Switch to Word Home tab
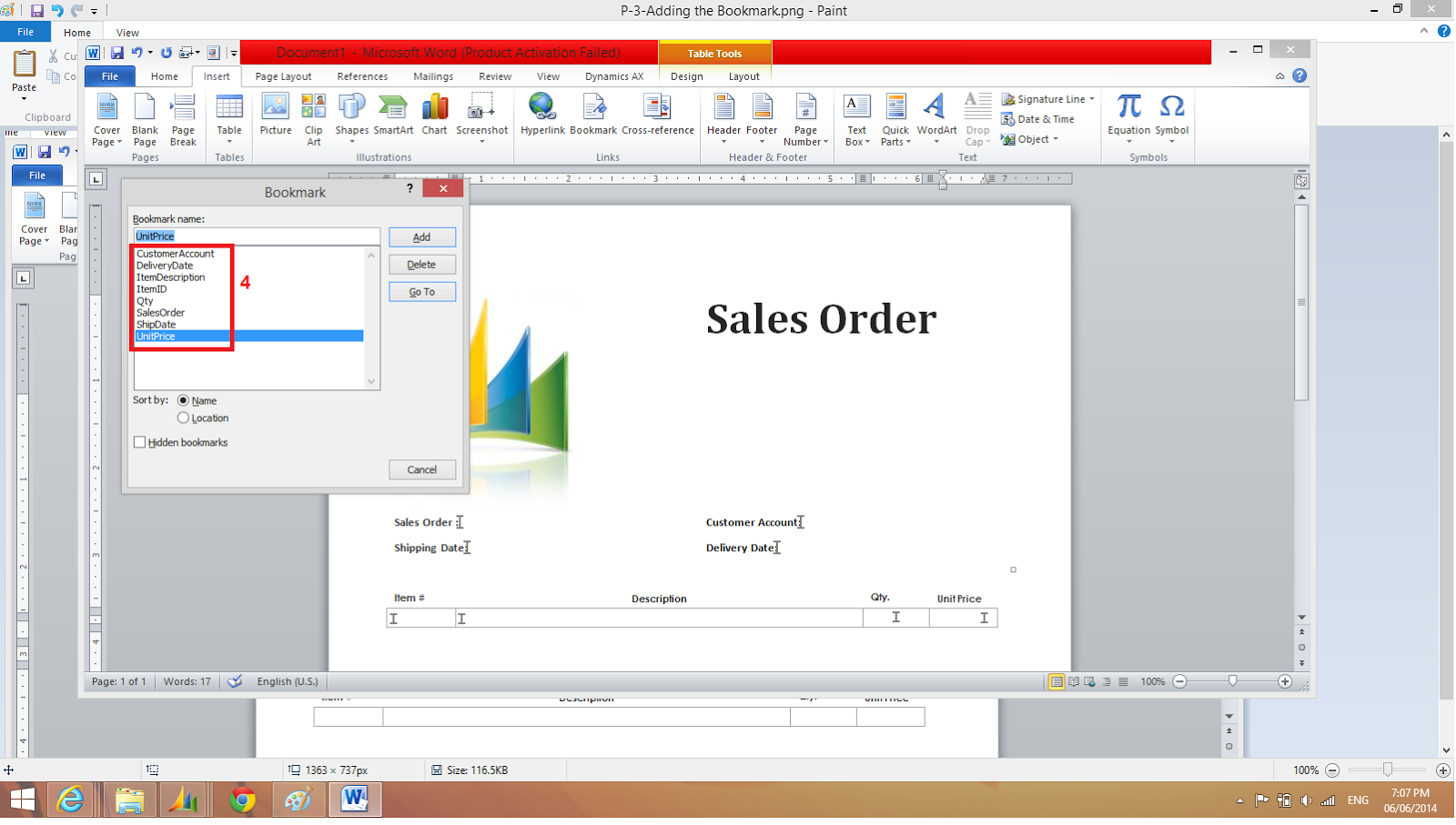 [x=165, y=76]
